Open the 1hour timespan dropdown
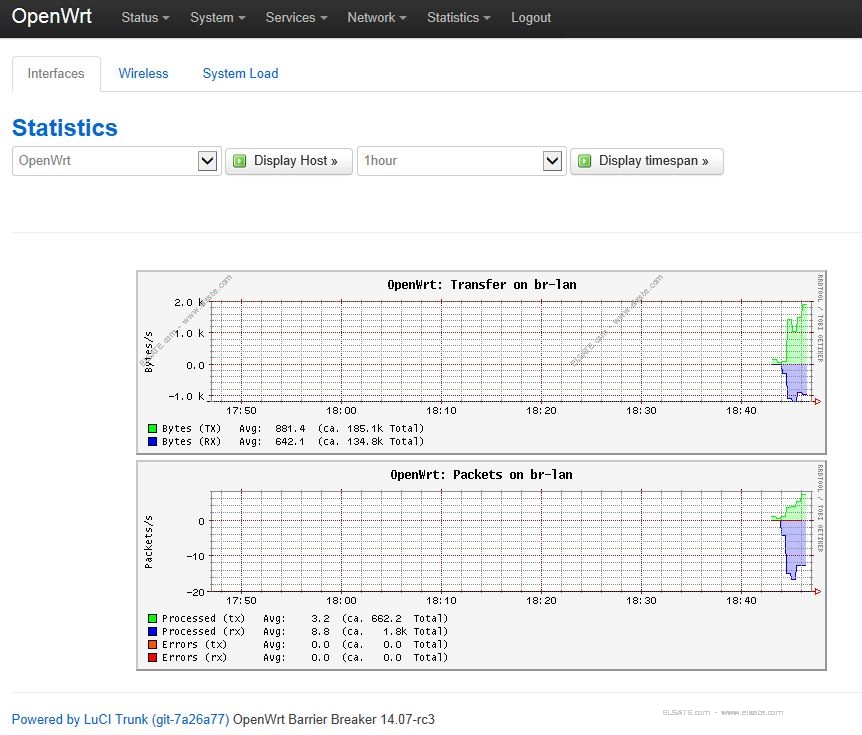Viewport: 862px width, 735px height. click(x=462, y=161)
